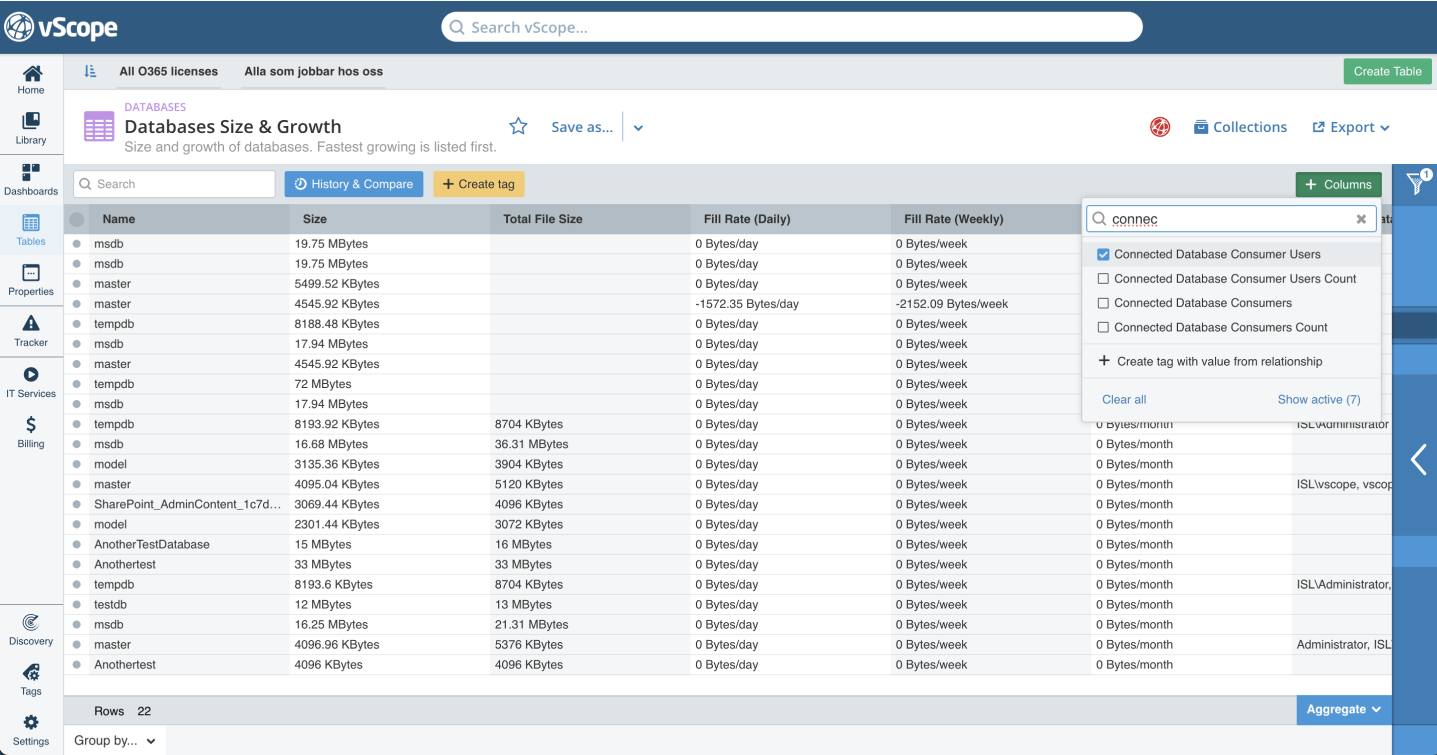Open the Save as dropdown arrow
This screenshot has height=755, width=1437.
point(638,128)
